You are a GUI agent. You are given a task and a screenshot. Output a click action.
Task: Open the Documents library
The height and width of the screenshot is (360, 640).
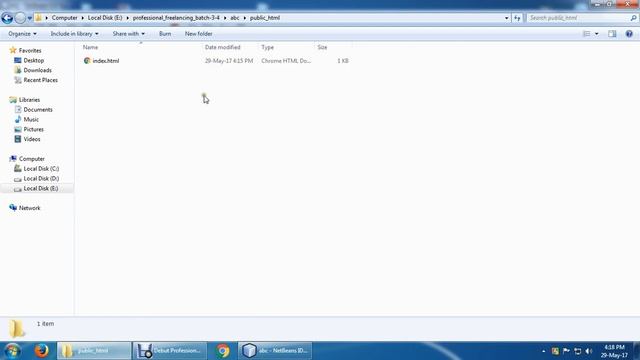pos(38,109)
